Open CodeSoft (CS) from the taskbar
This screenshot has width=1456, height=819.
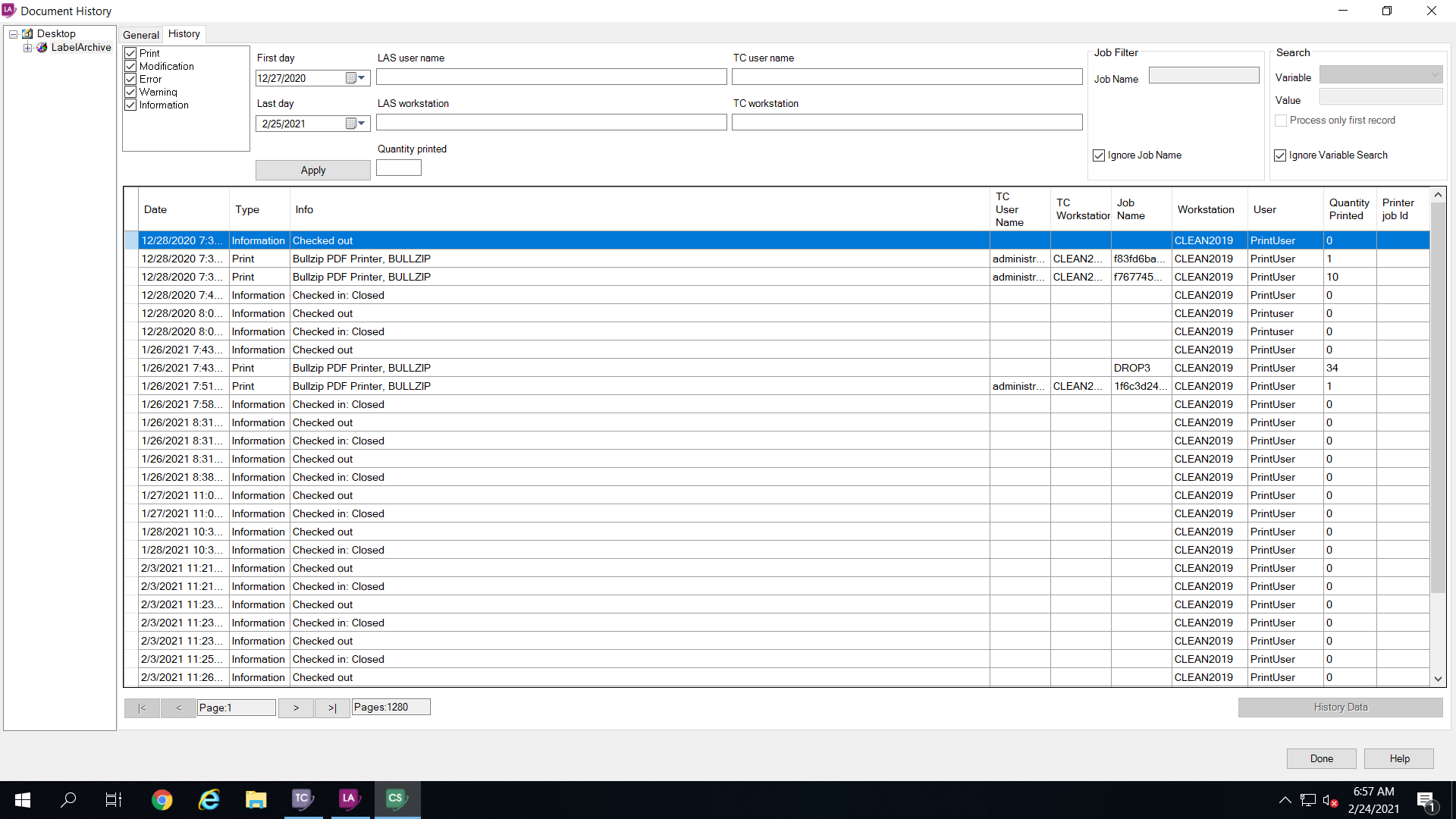point(397,799)
